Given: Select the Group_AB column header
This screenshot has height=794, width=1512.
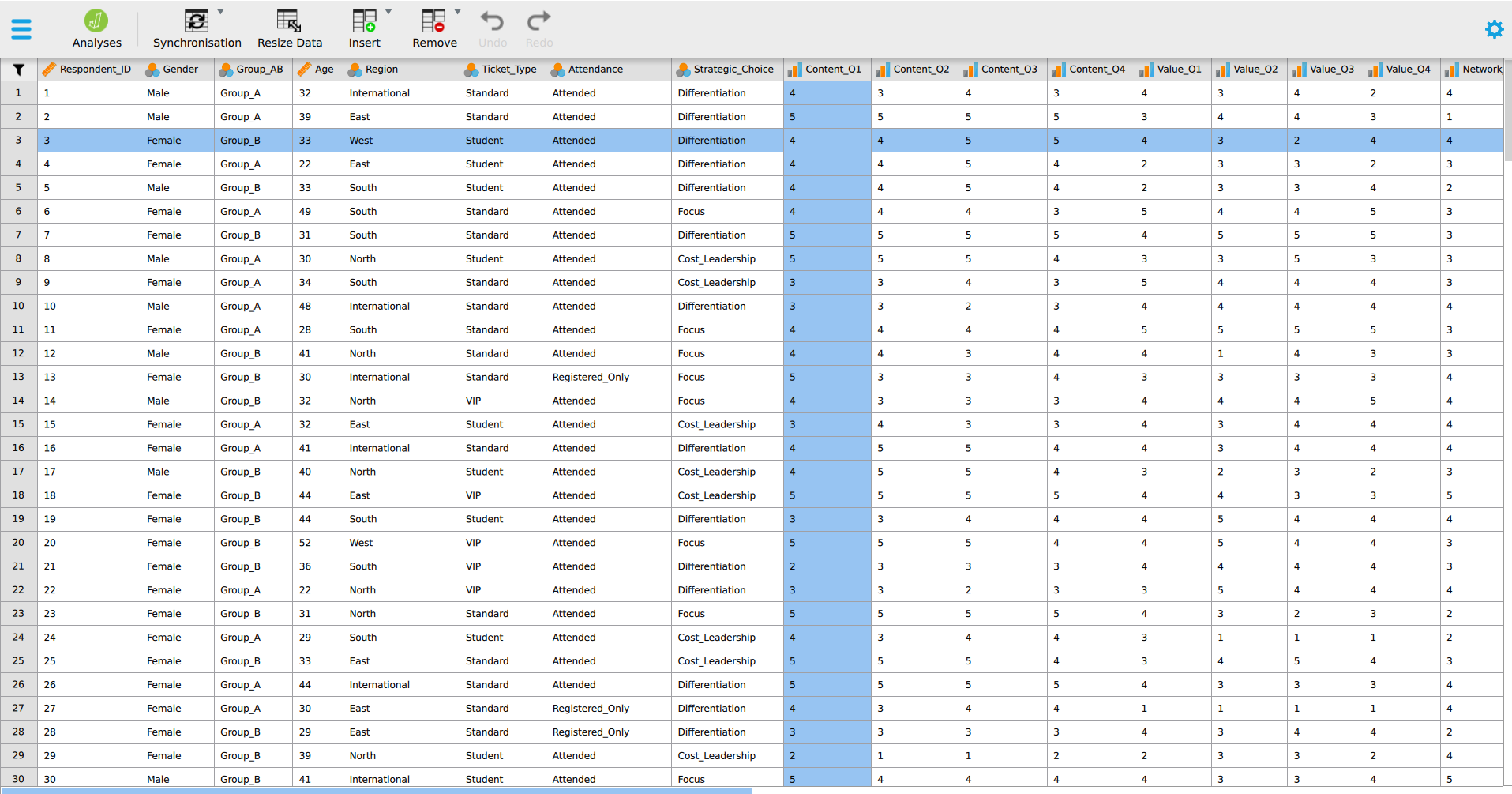Looking at the screenshot, I should click(x=253, y=70).
